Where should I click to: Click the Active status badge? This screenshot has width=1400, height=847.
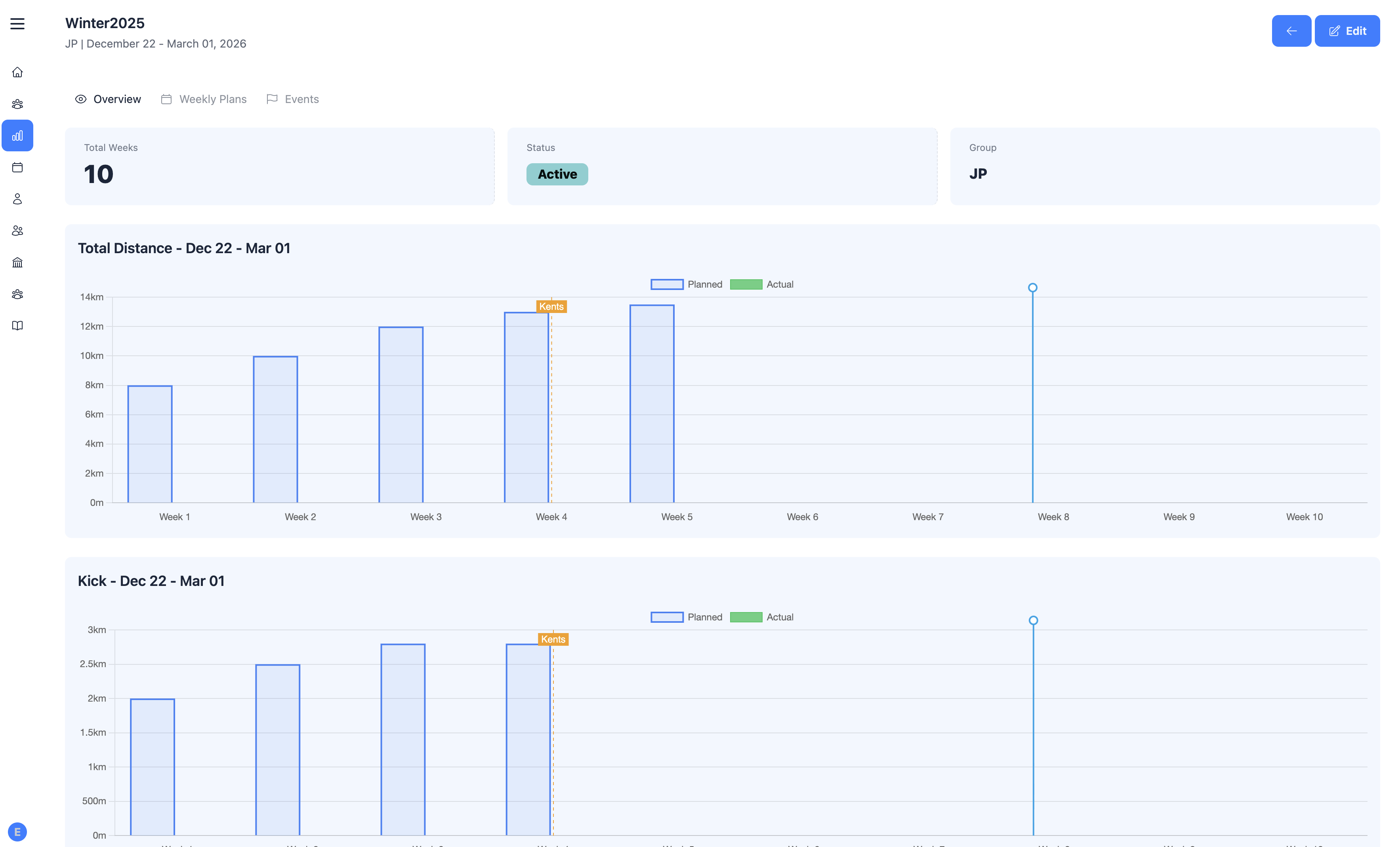557,174
